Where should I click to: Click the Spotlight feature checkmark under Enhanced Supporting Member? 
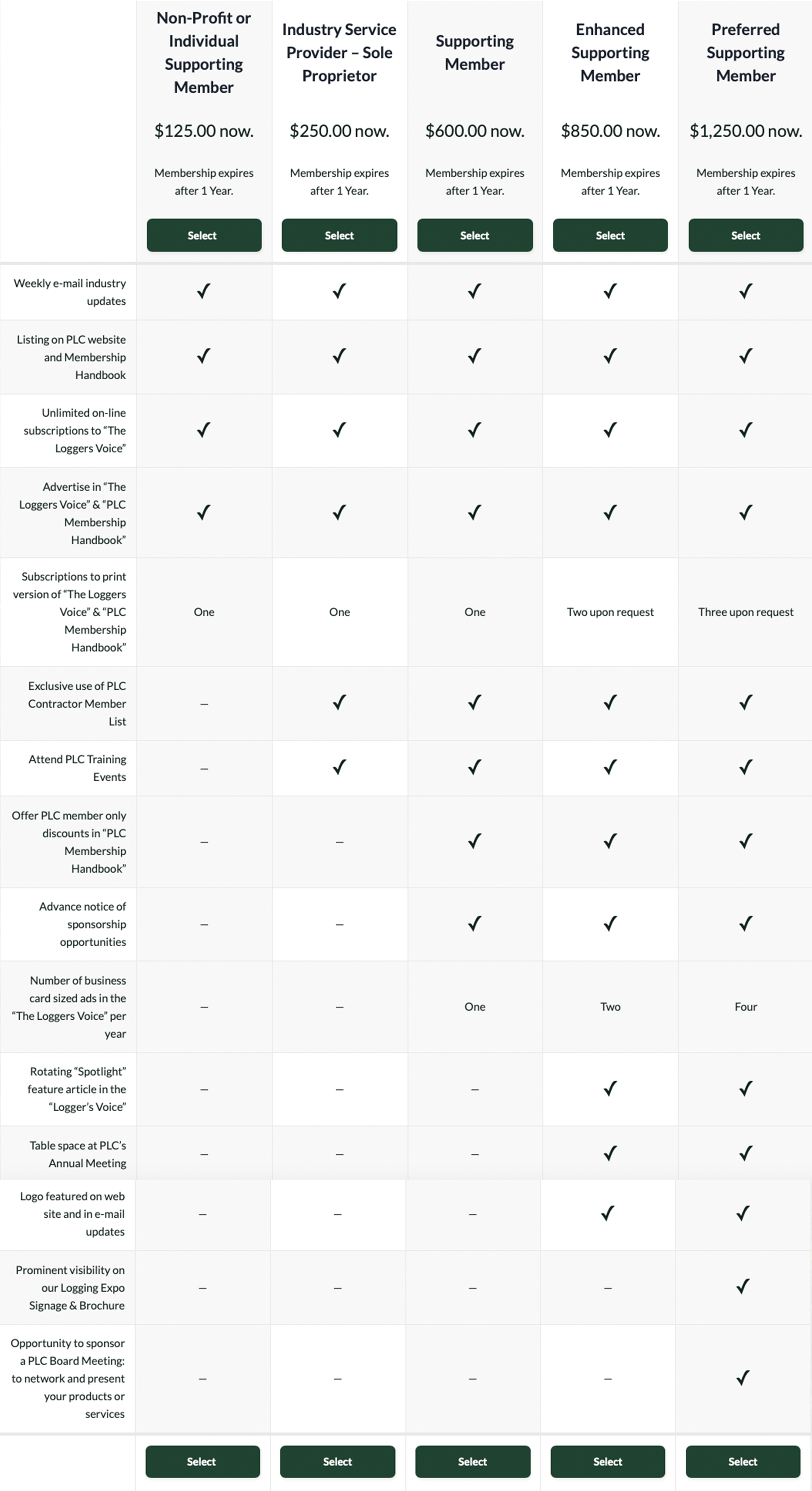tap(610, 1089)
